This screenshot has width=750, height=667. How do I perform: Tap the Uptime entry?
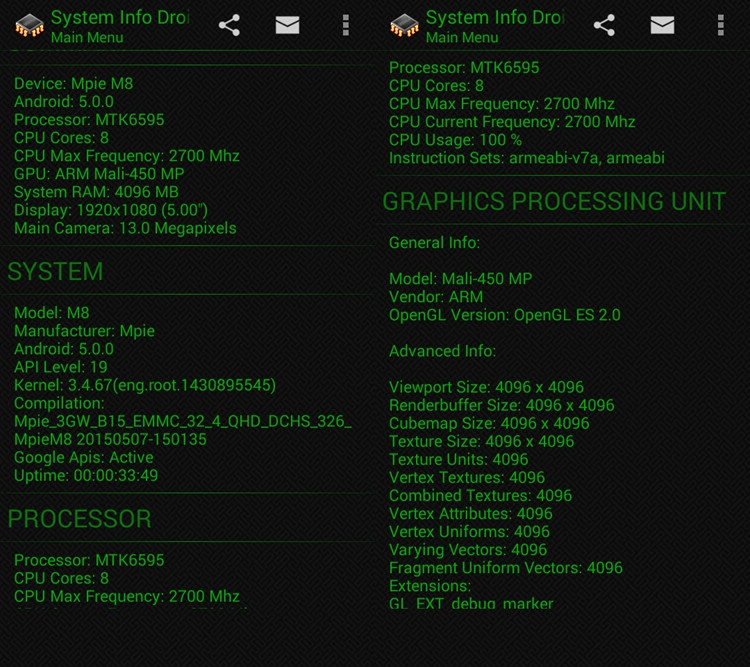(x=86, y=475)
